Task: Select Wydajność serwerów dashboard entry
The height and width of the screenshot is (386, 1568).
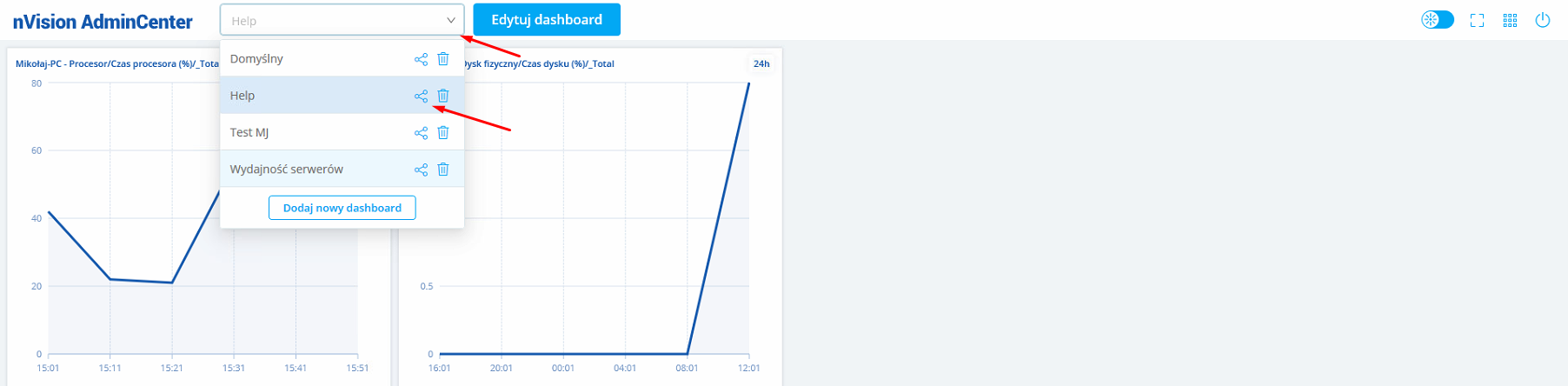Action: coord(287,170)
